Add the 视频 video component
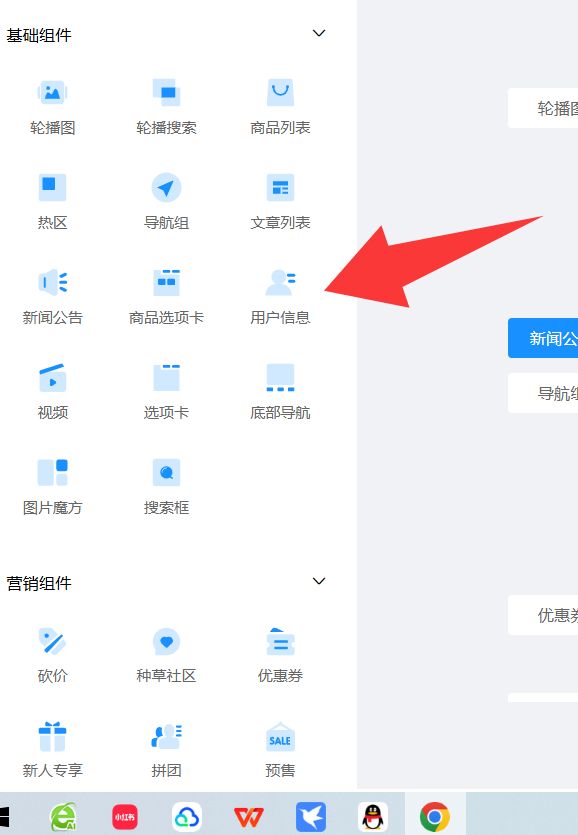This screenshot has height=835, width=578. click(52, 390)
